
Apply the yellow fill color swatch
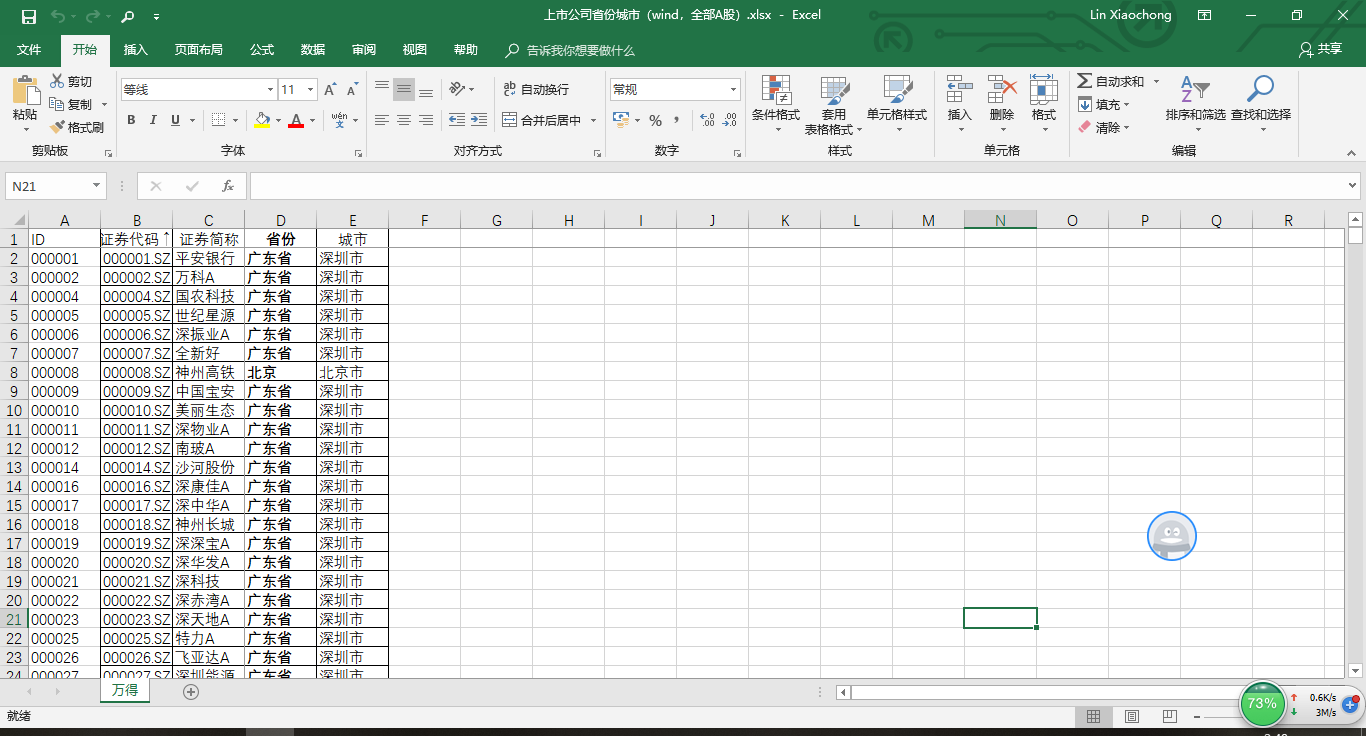pos(262,120)
